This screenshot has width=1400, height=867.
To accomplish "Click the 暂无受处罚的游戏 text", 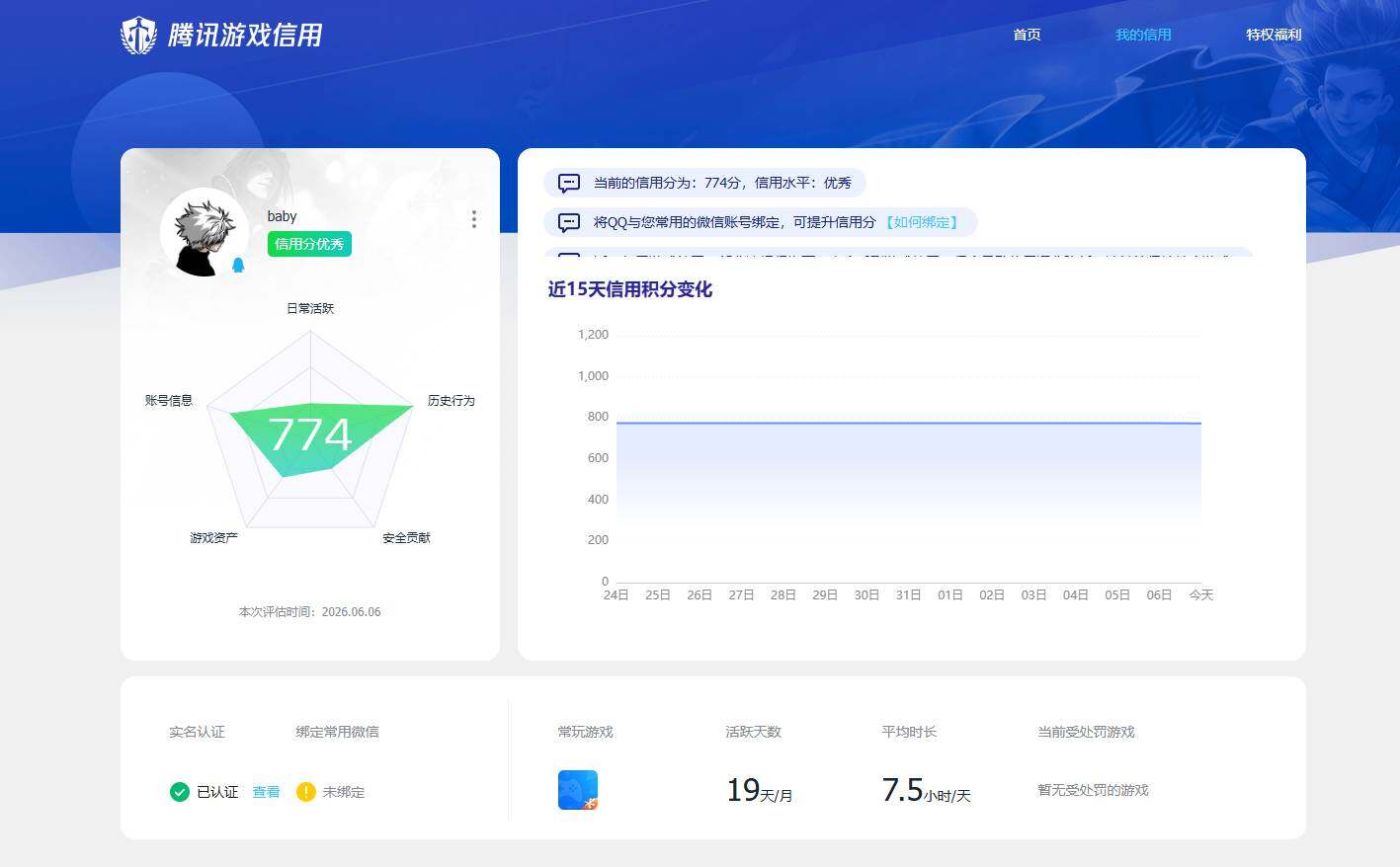I will click(1093, 790).
